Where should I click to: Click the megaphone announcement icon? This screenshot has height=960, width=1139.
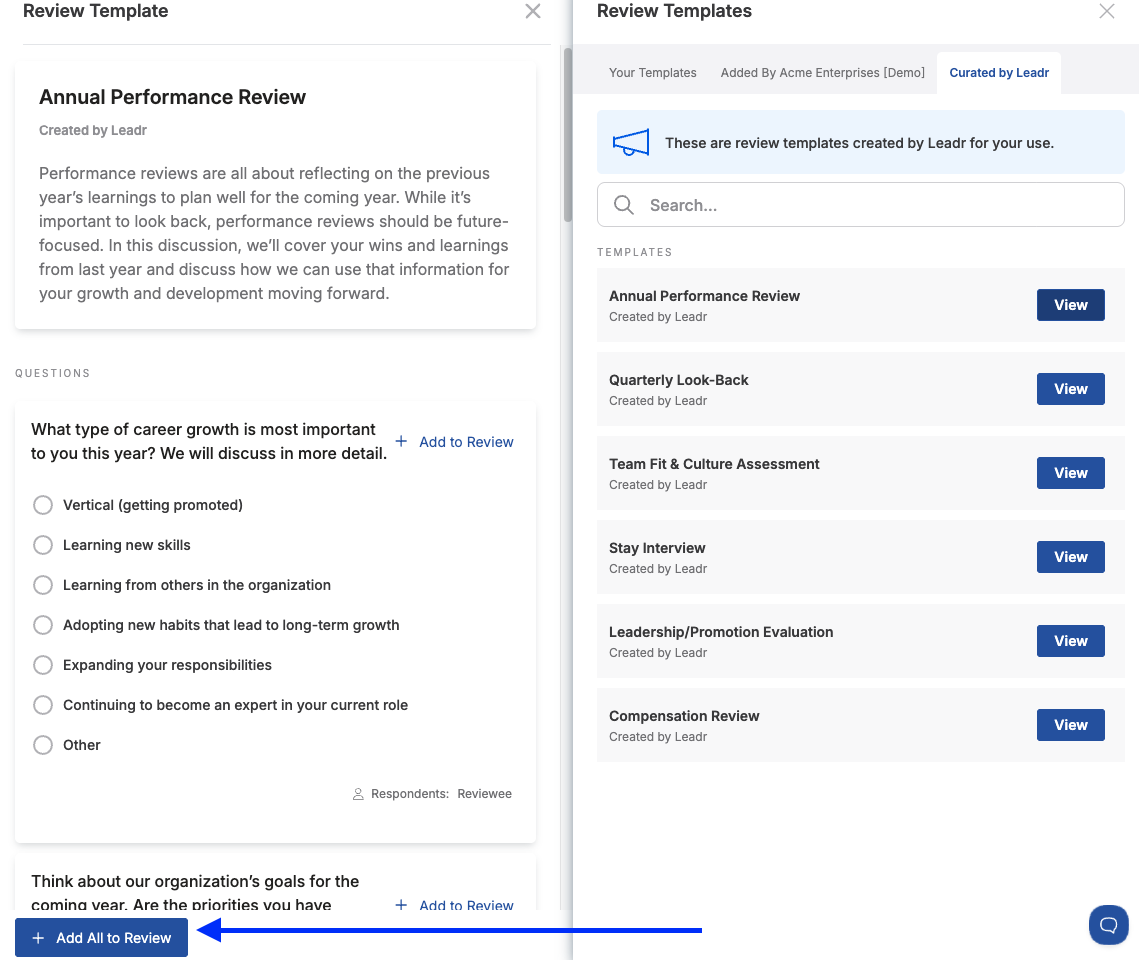tap(631, 142)
